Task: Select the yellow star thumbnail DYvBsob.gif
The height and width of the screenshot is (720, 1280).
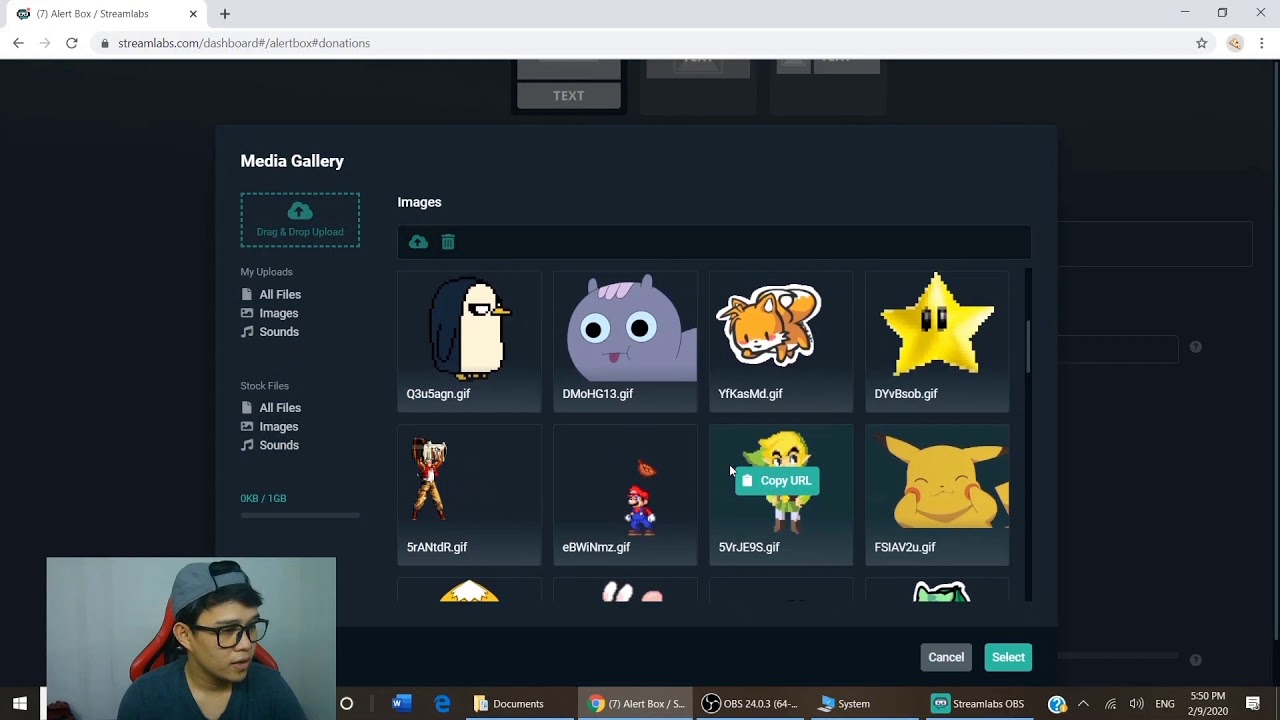Action: [937, 341]
